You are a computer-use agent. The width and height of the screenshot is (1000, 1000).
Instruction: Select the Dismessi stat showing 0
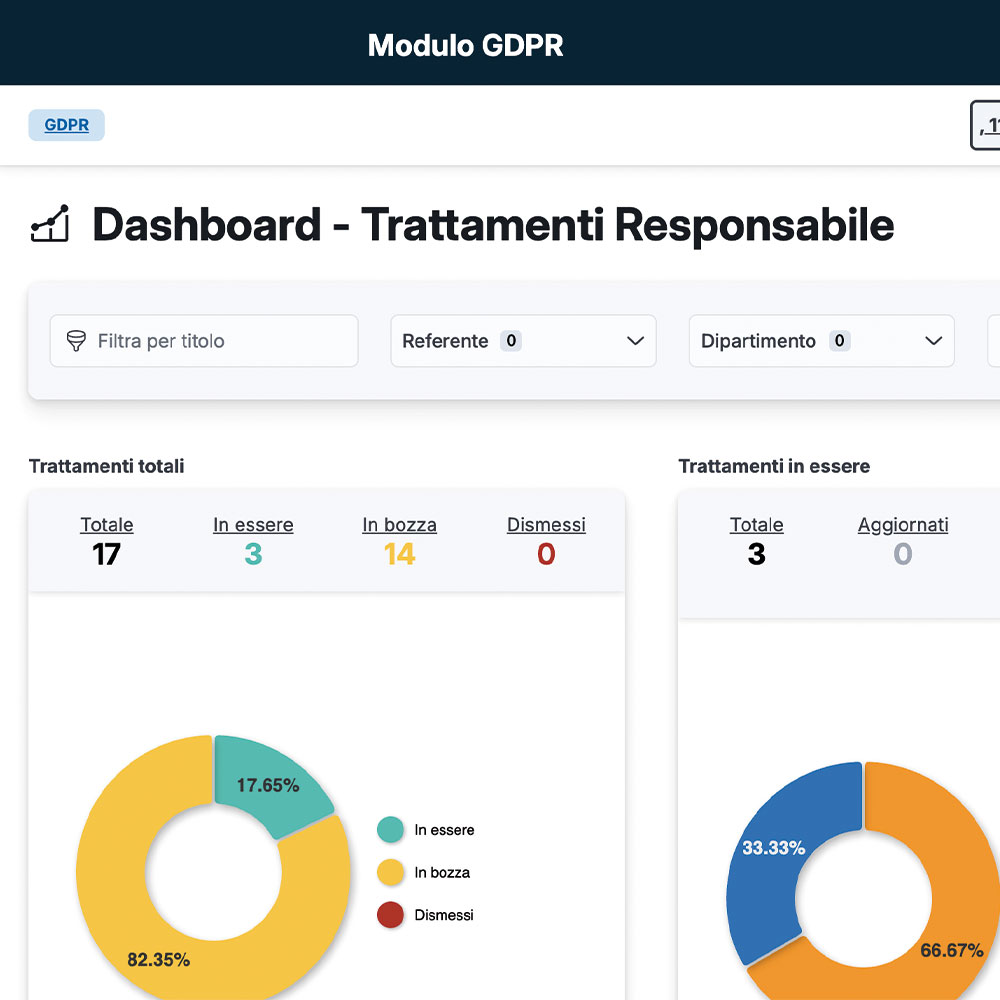point(546,525)
